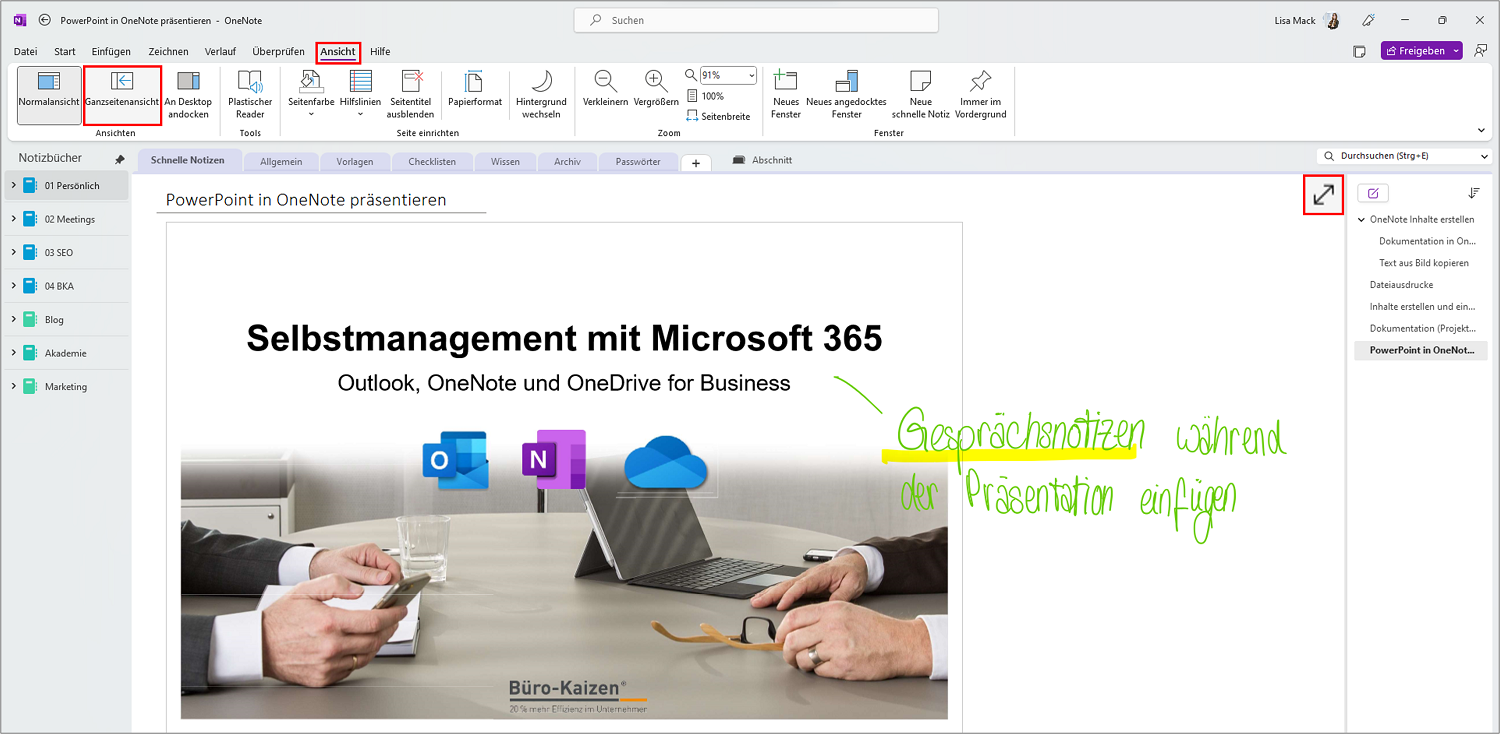
Task: Click the add page icon in page list
Action: (1373, 193)
